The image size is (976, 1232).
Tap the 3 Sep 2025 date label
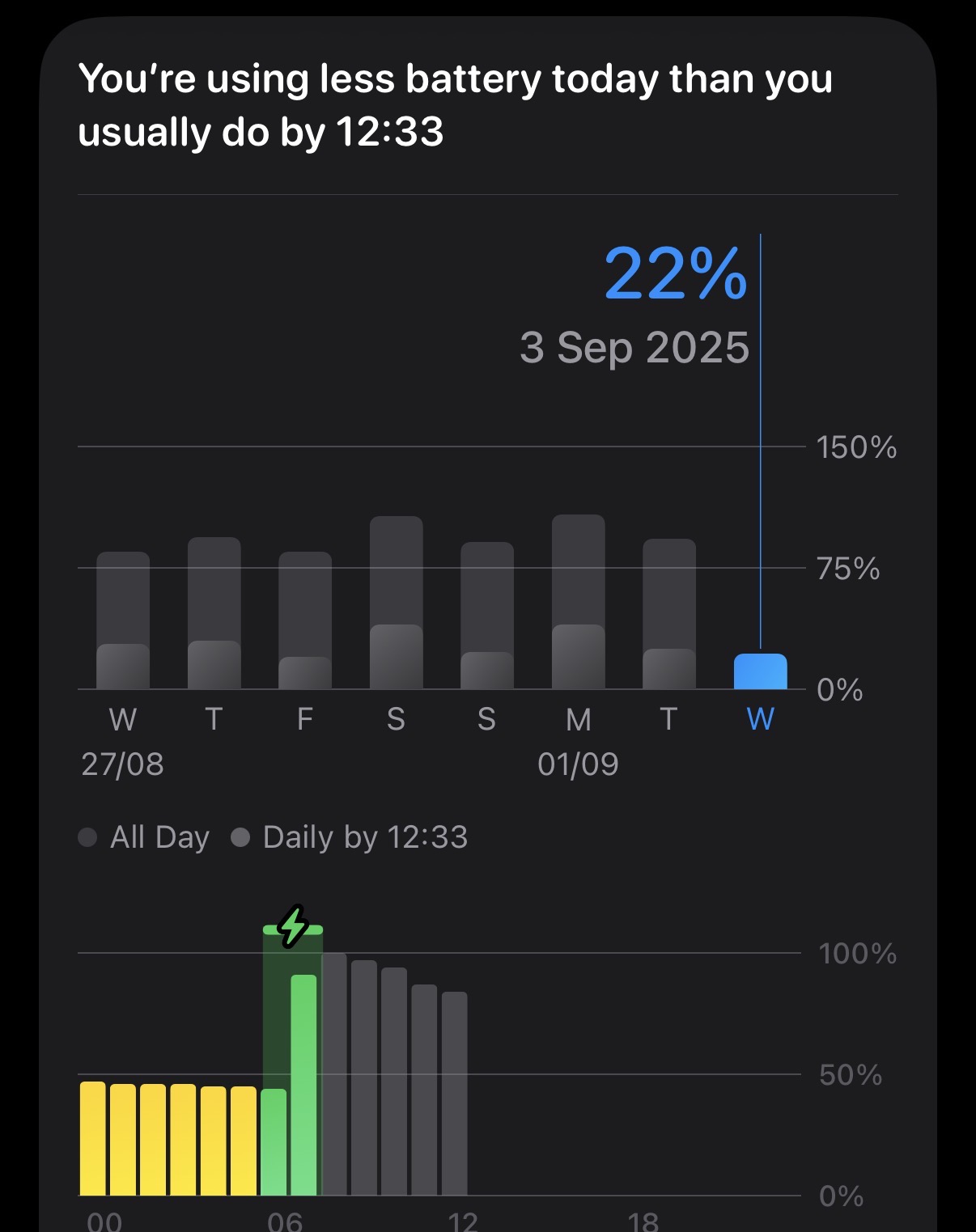634,348
